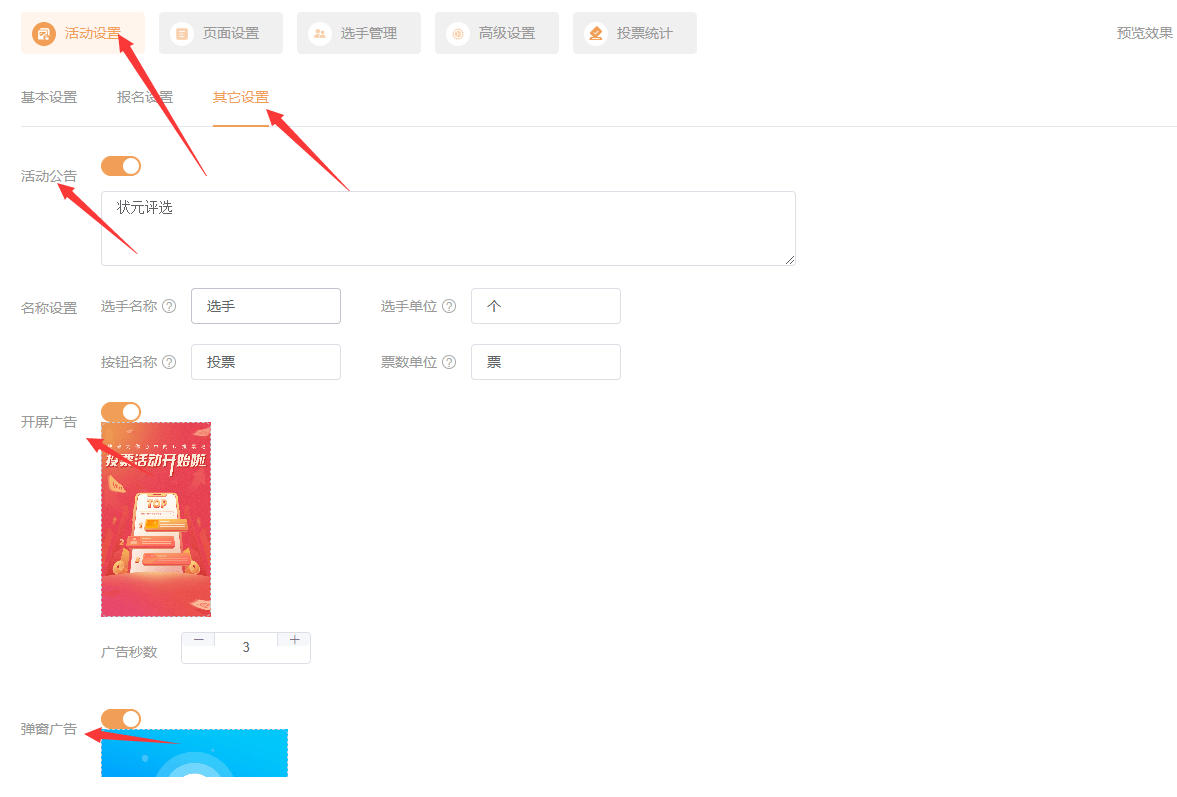Screen dimensions: 1177x797
Task: Click help icon beside 票数单位
Action: pyautogui.click(x=449, y=362)
